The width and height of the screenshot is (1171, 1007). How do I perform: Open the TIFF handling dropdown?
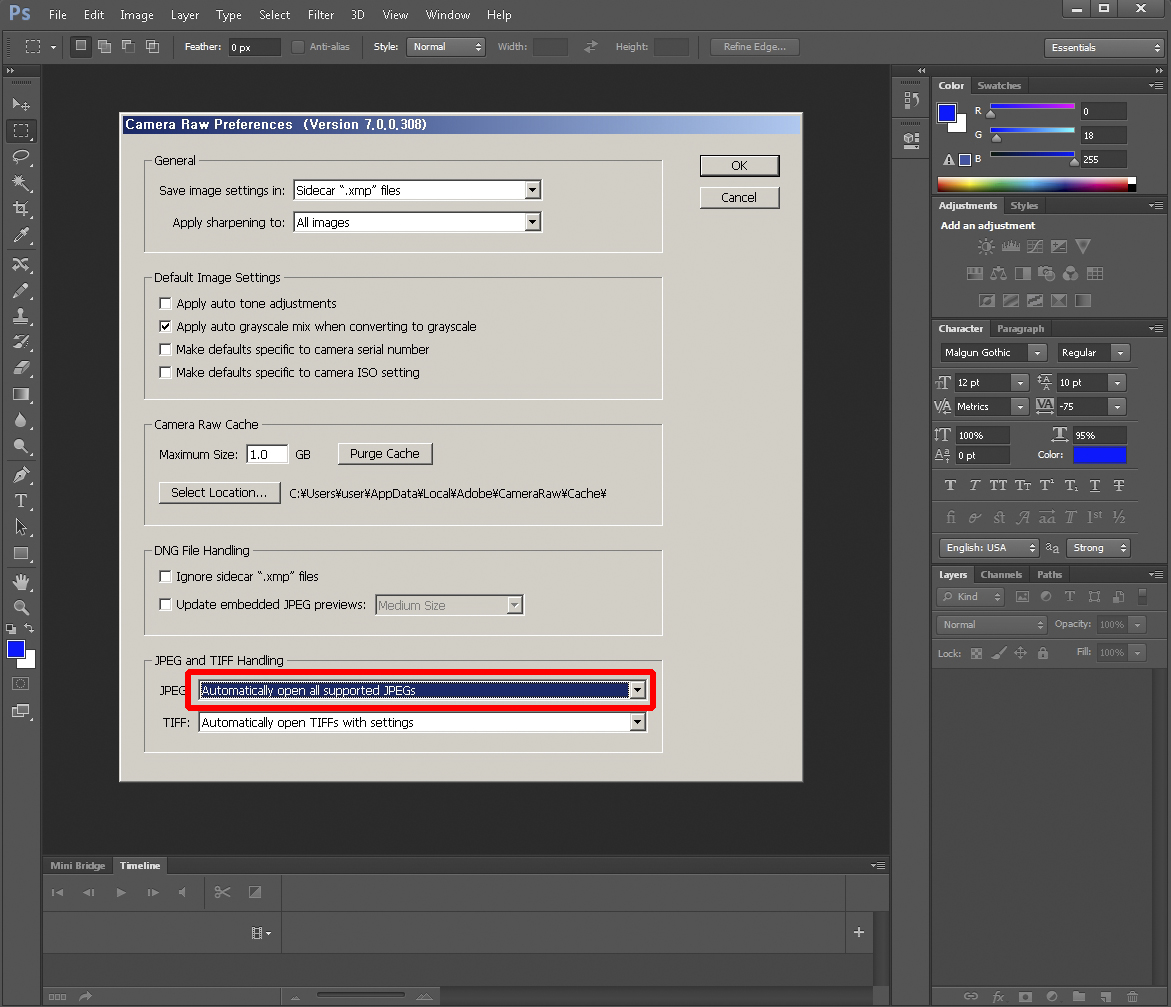pos(422,722)
